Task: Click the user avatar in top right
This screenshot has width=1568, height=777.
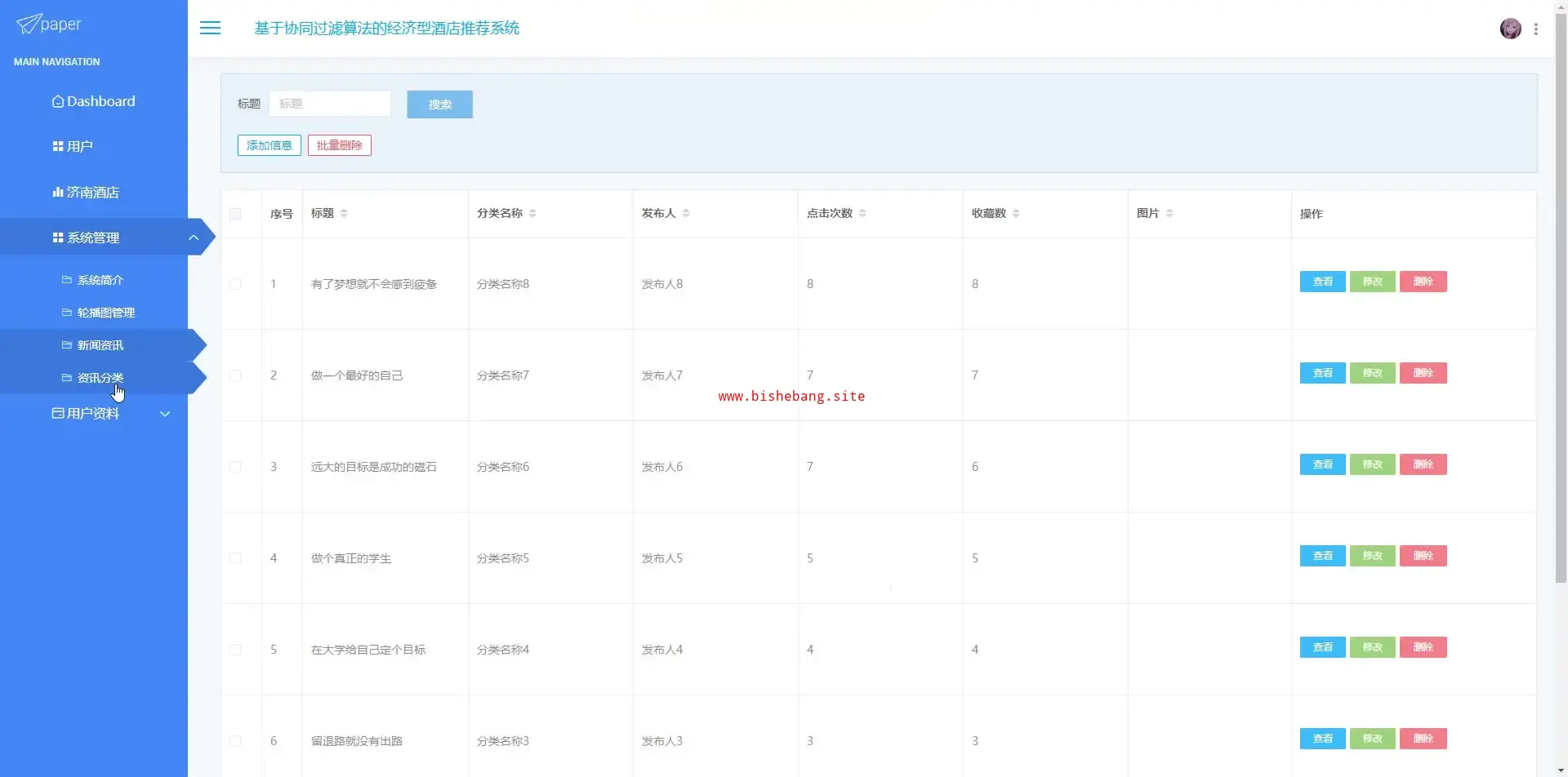Action: coord(1510,29)
